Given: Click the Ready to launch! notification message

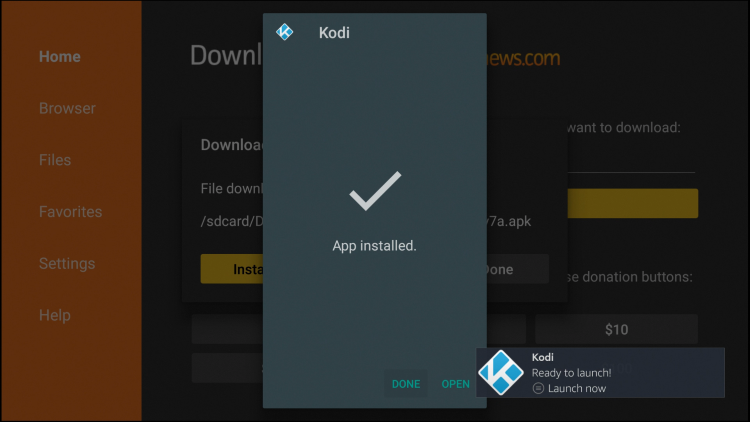Looking at the screenshot, I should tap(572, 373).
